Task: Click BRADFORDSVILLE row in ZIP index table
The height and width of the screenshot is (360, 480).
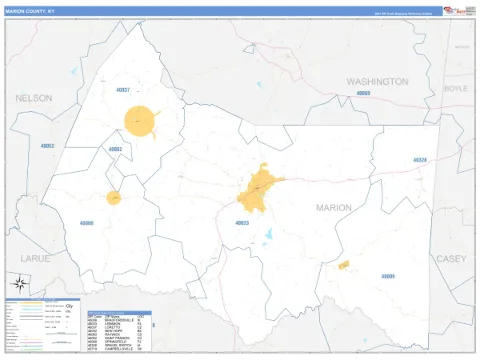Action: tap(116, 320)
